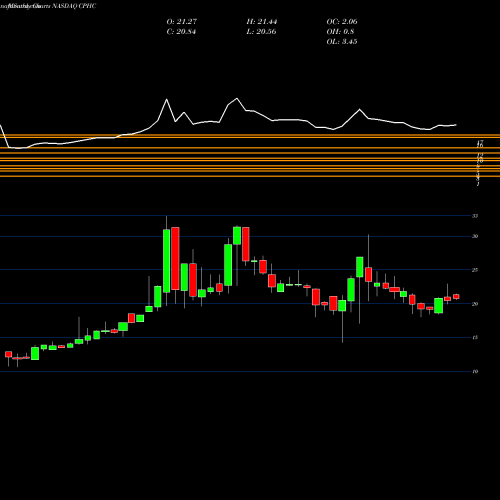Image resolution: width=500 pixels, height=500 pixels.
Task: Select the OH: 0.8 reading
Action: [340, 32]
